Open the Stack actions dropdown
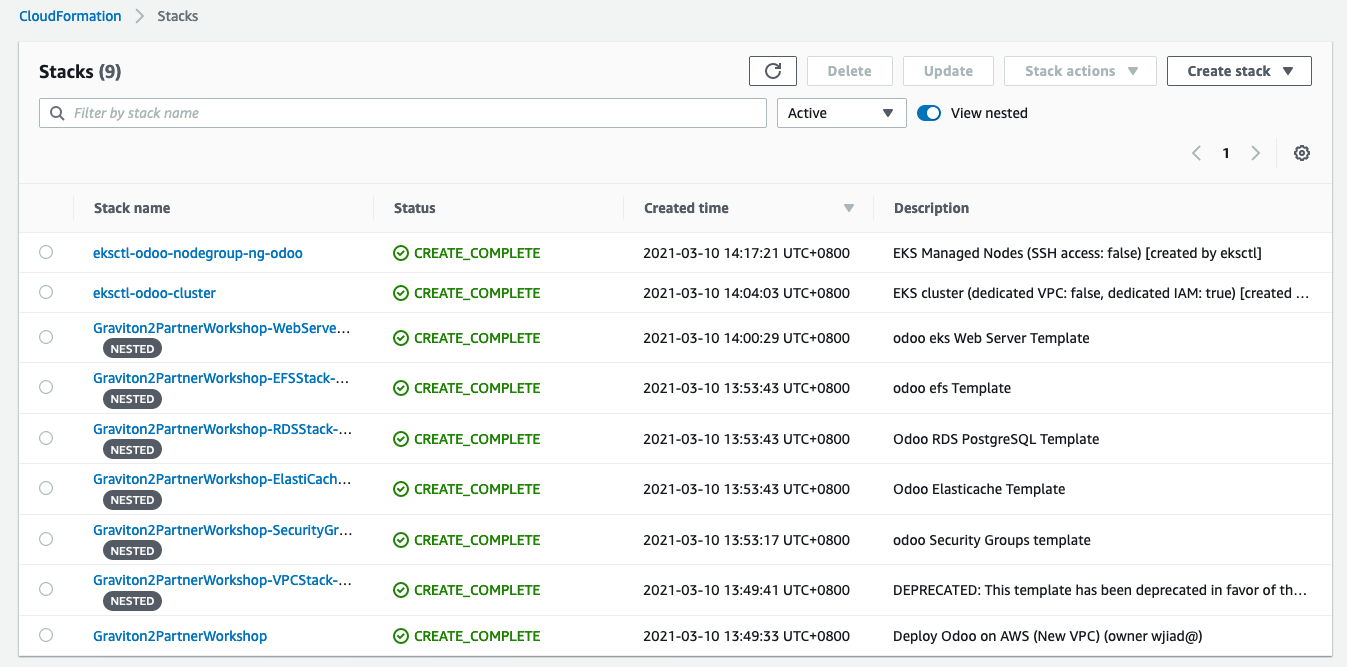This screenshot has width=1347, height=667. [1080, 70]
